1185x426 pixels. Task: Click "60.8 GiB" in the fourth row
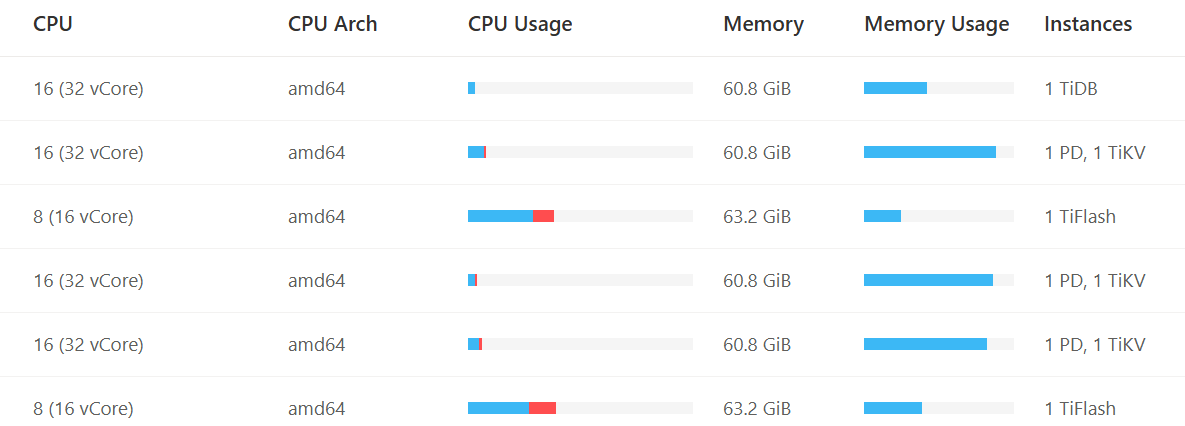coord(757,281)
